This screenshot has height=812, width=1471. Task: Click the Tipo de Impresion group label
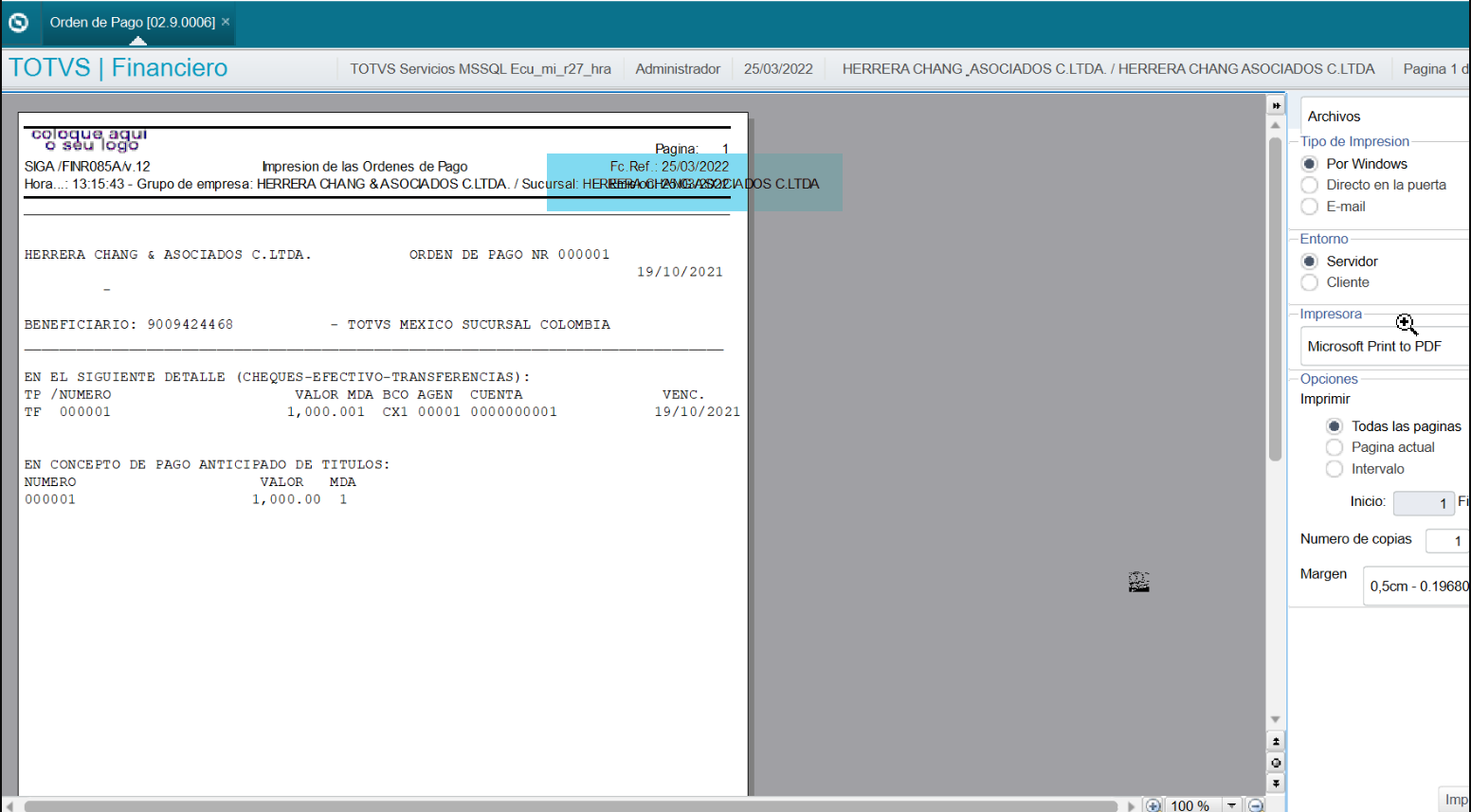click(1354, 141)
